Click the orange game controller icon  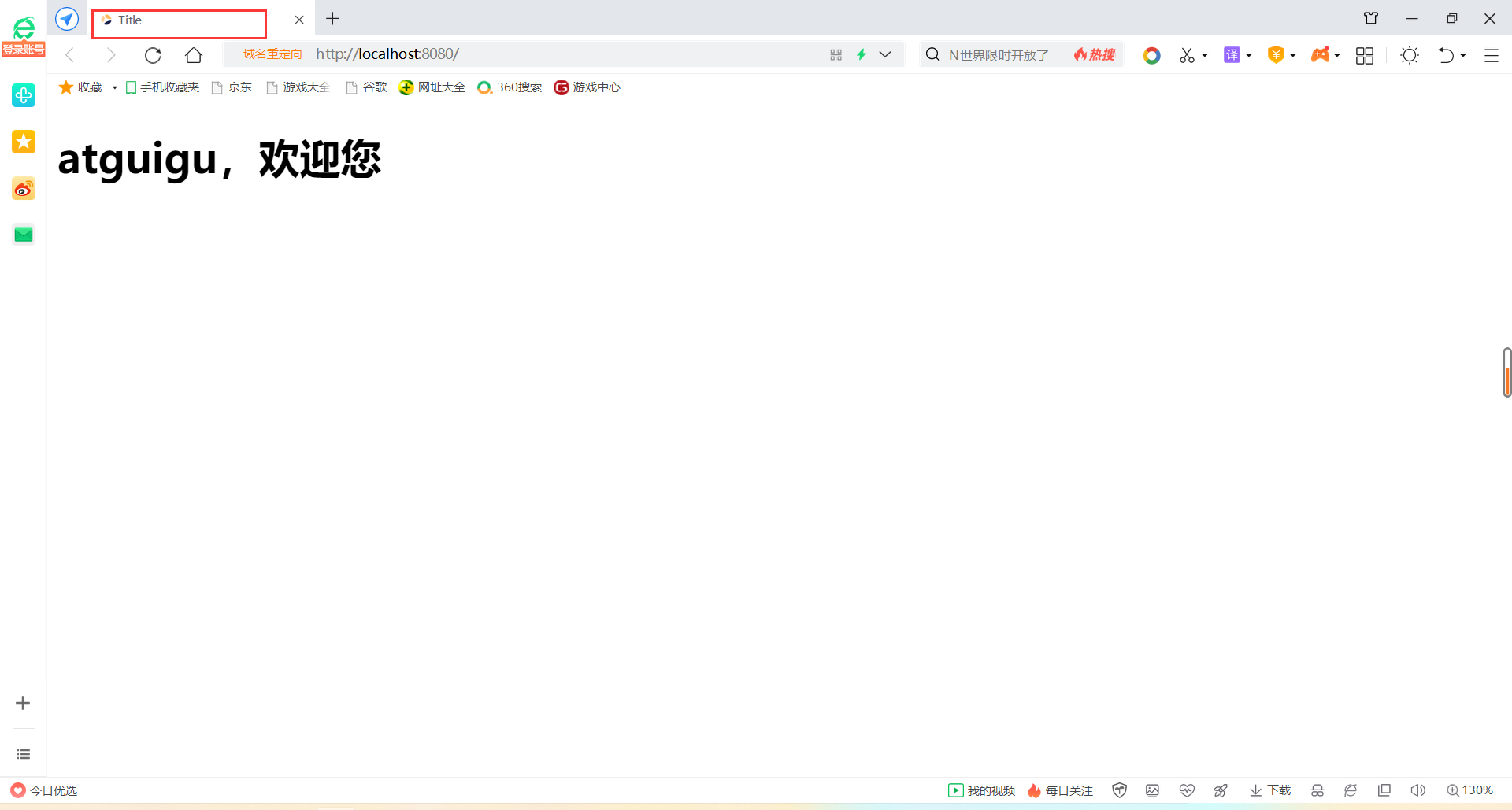tap(1321, 54)
